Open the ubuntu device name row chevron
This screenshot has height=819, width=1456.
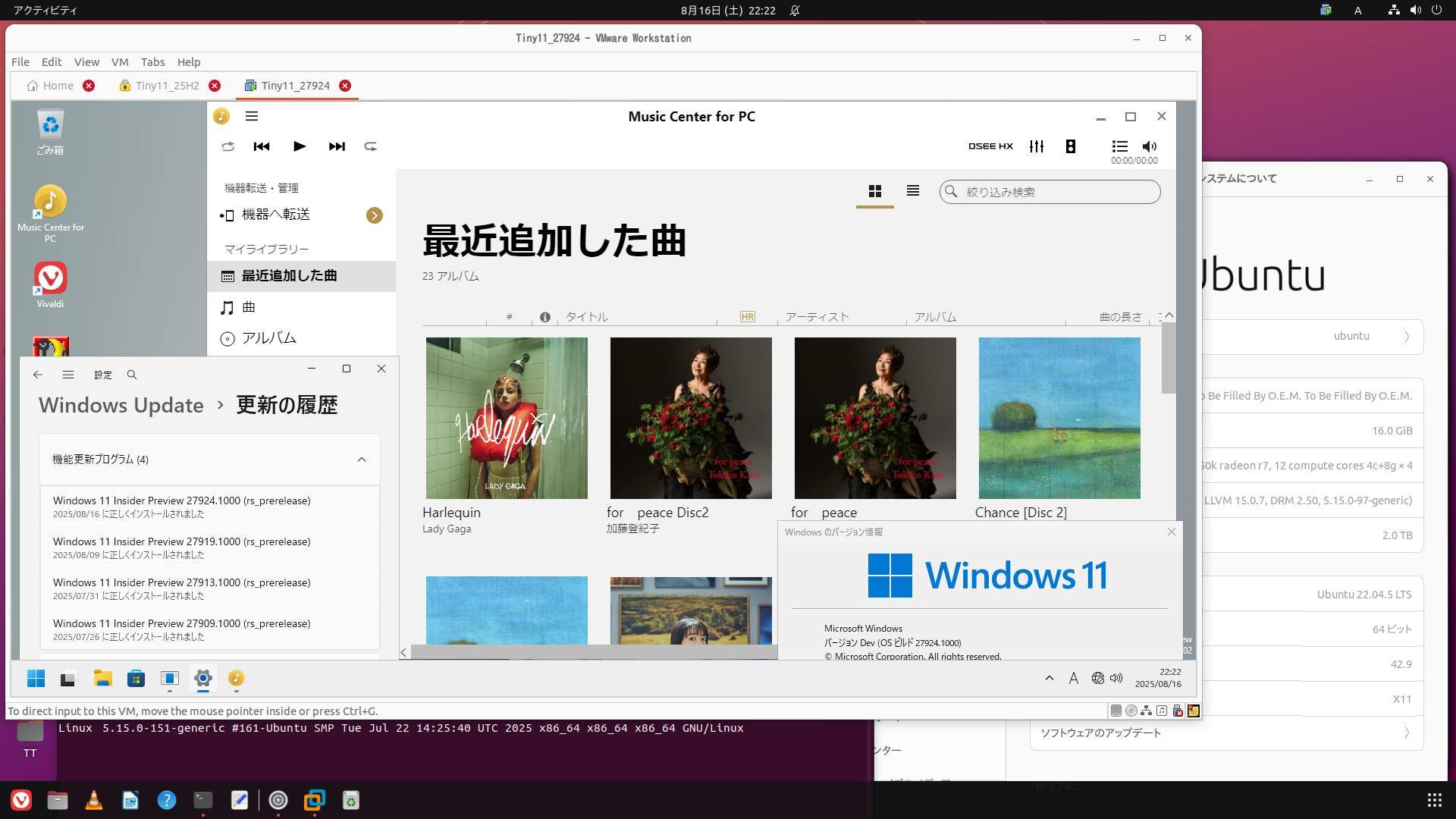[x=1407, y=337]
